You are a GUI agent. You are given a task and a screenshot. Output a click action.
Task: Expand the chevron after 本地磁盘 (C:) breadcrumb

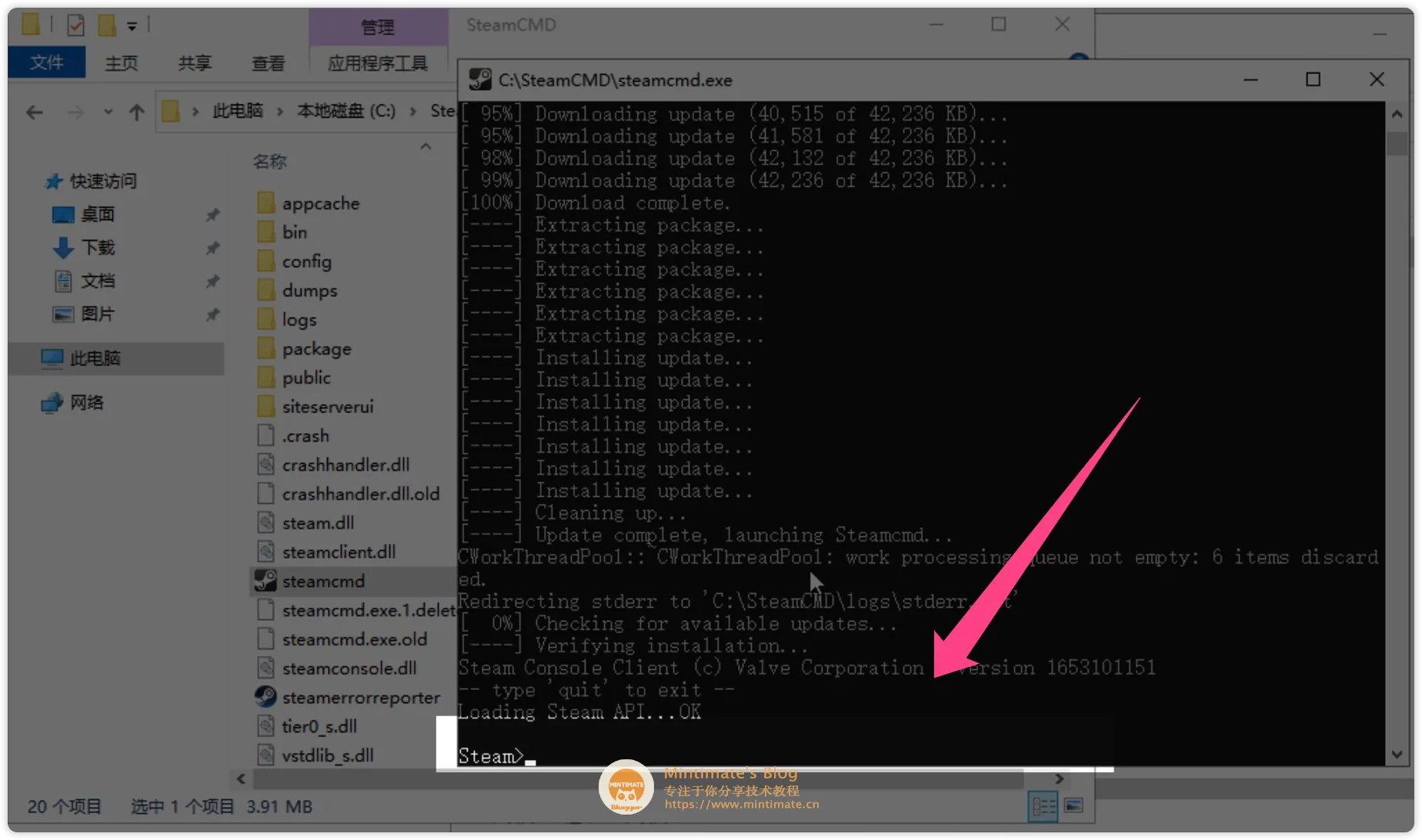pos(413,112)
